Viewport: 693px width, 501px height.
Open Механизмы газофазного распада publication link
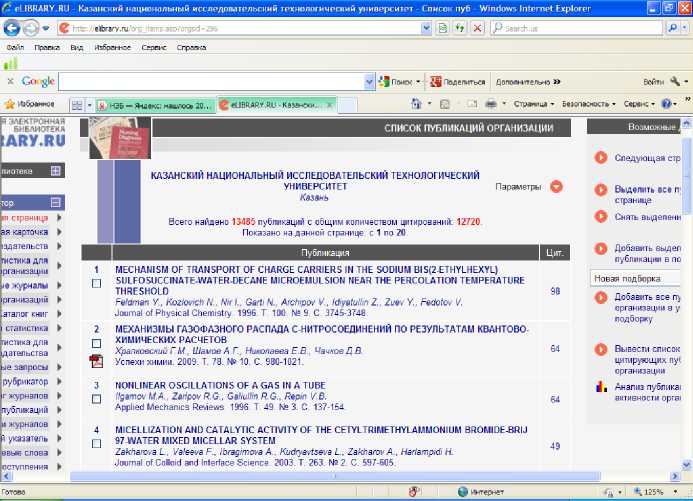322,334
